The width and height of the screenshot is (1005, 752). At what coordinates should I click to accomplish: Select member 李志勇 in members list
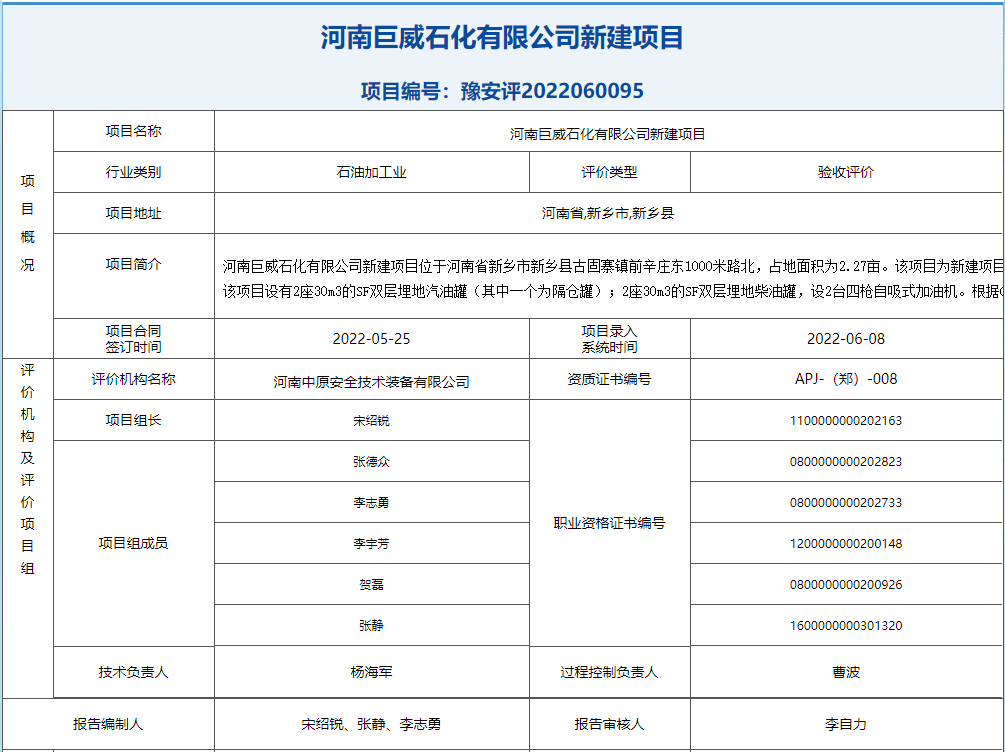pyautogui.click(x=372, y=503)
